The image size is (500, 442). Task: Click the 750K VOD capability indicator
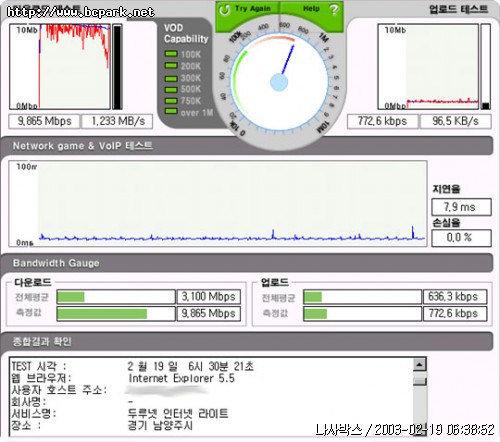click(171, 101)
